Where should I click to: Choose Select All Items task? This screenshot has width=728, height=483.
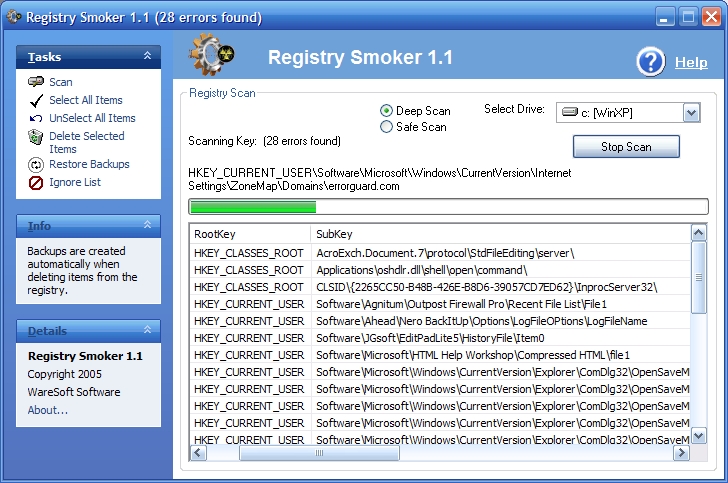pyautogui.click(x=86, y=100)
